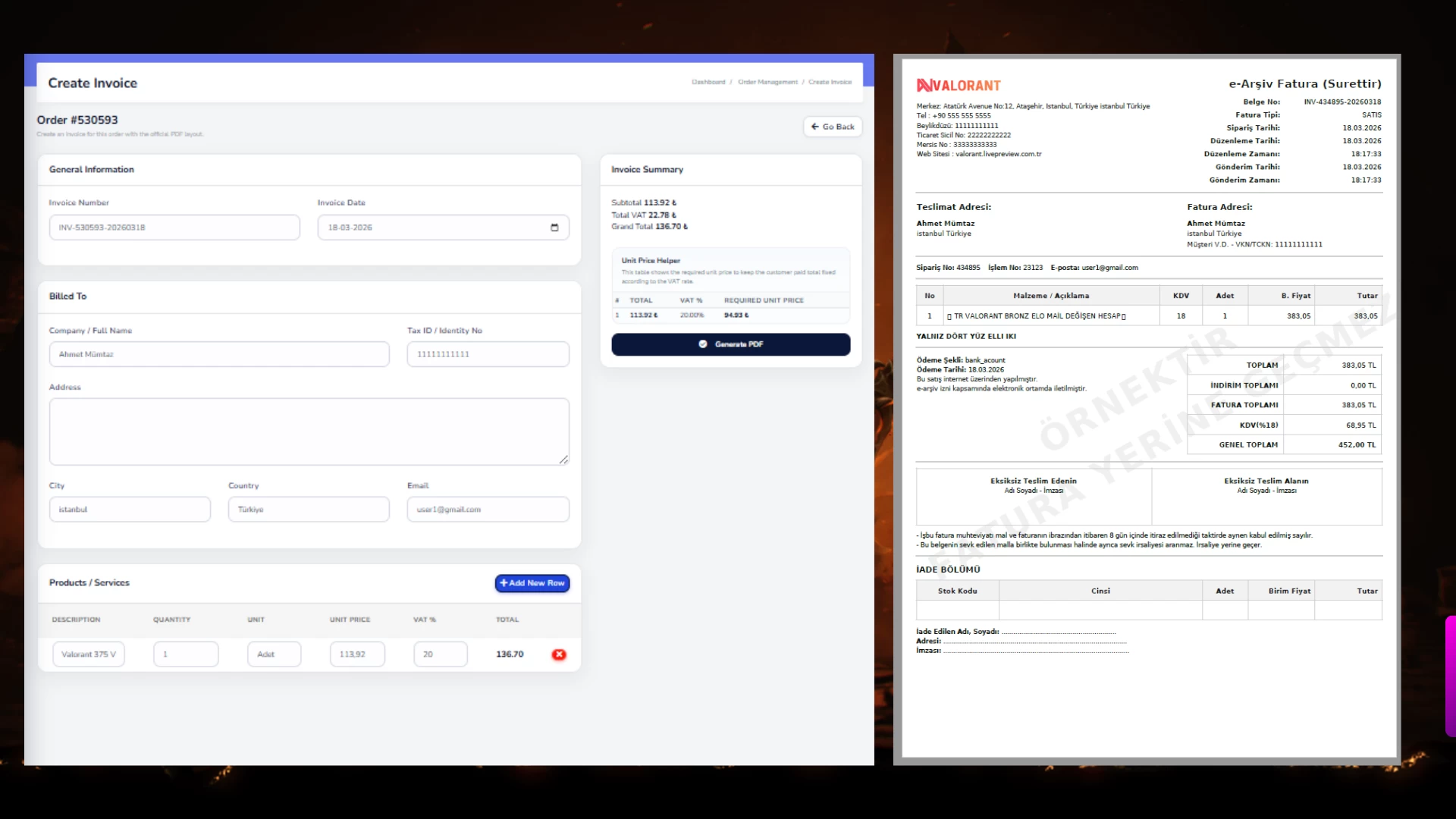
Task: Open the Dashboard breadcrumb link
Action: pyautogui.click(x=708, y=82)
